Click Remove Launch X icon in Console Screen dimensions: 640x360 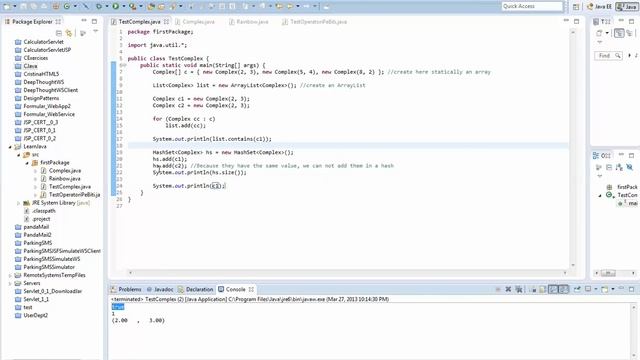tap(508, 289)
